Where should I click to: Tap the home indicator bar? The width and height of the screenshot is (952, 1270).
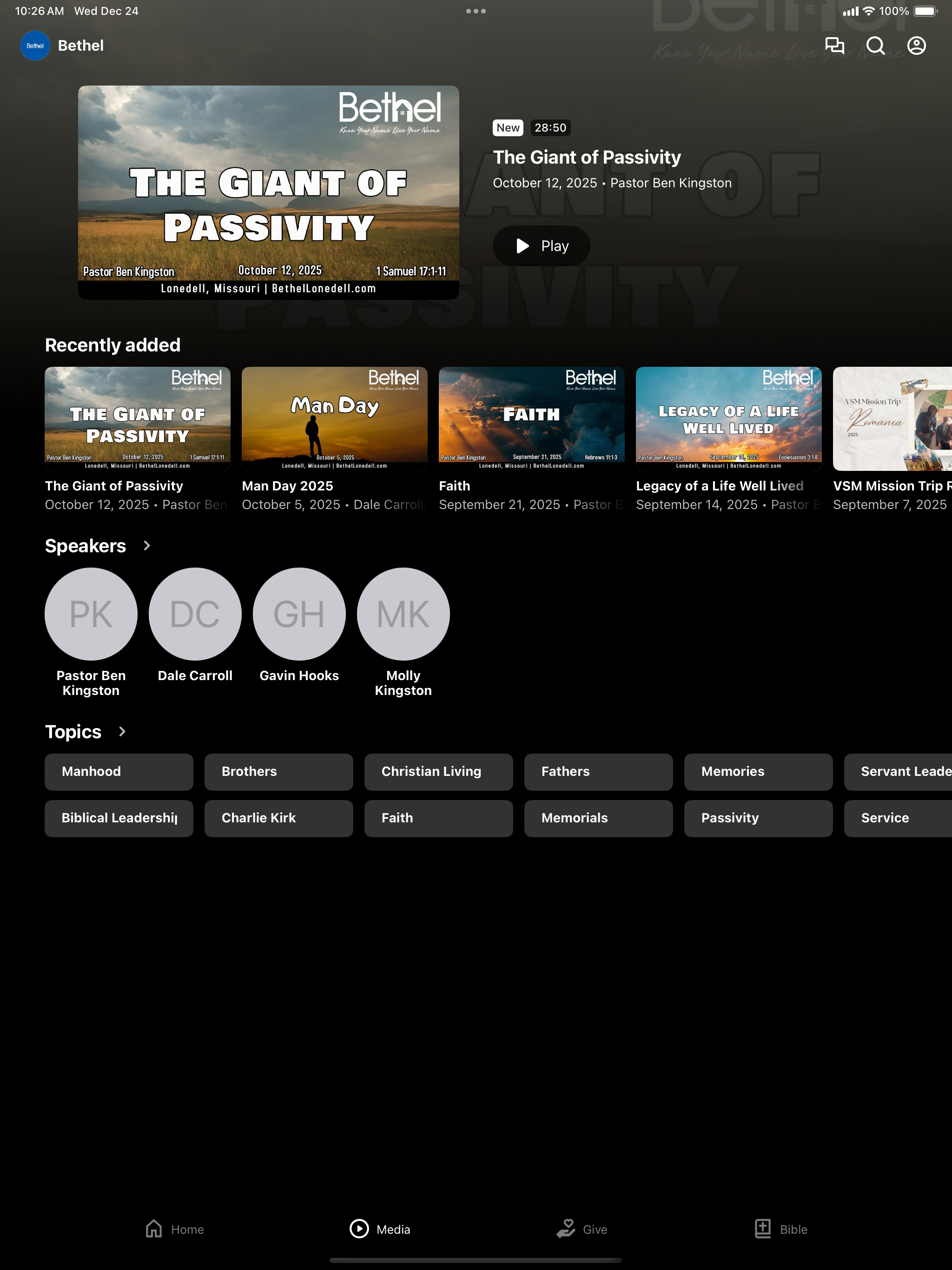click(476, 1260)
